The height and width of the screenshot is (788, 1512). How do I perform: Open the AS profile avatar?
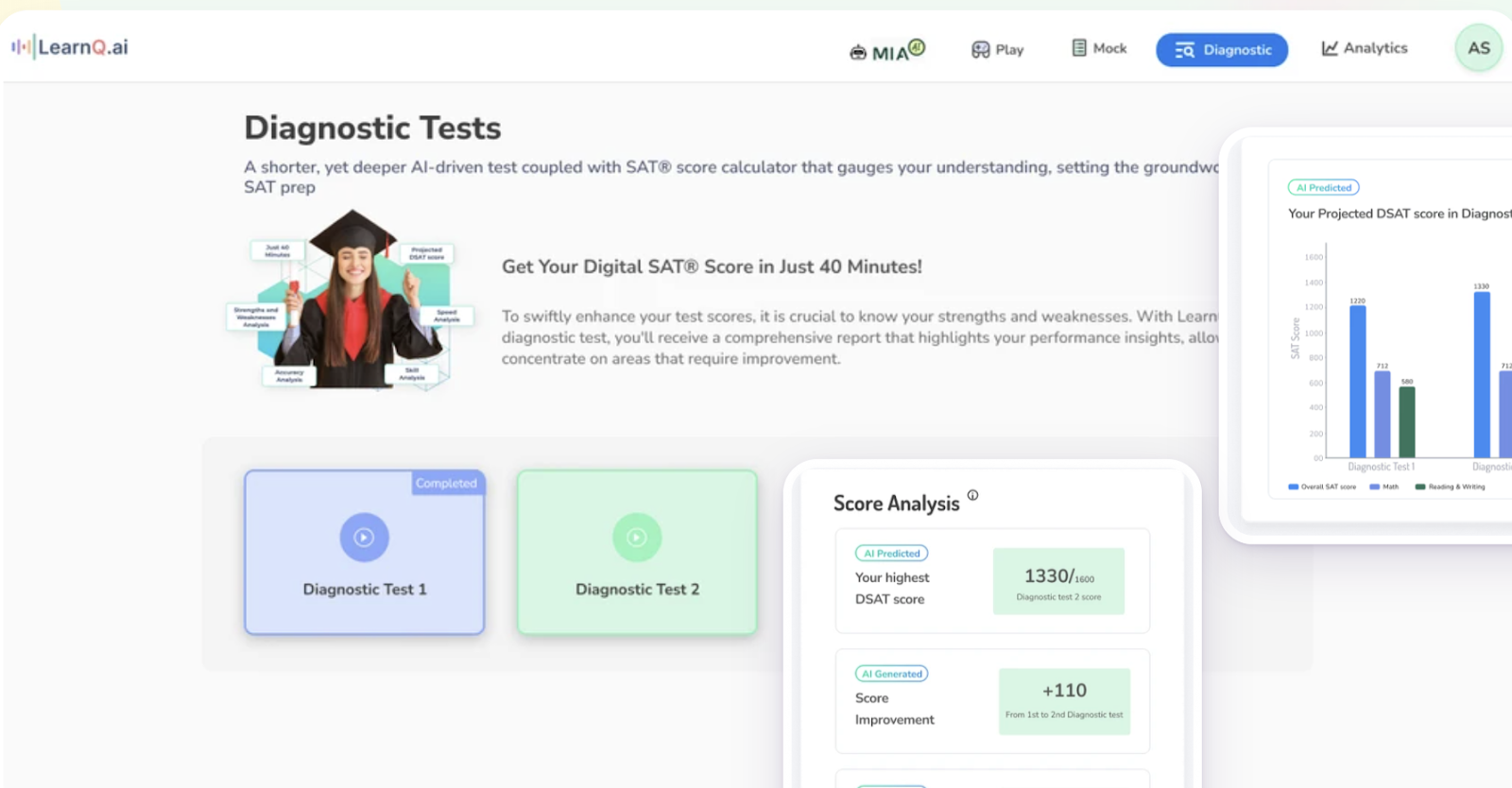point(1479,48)
